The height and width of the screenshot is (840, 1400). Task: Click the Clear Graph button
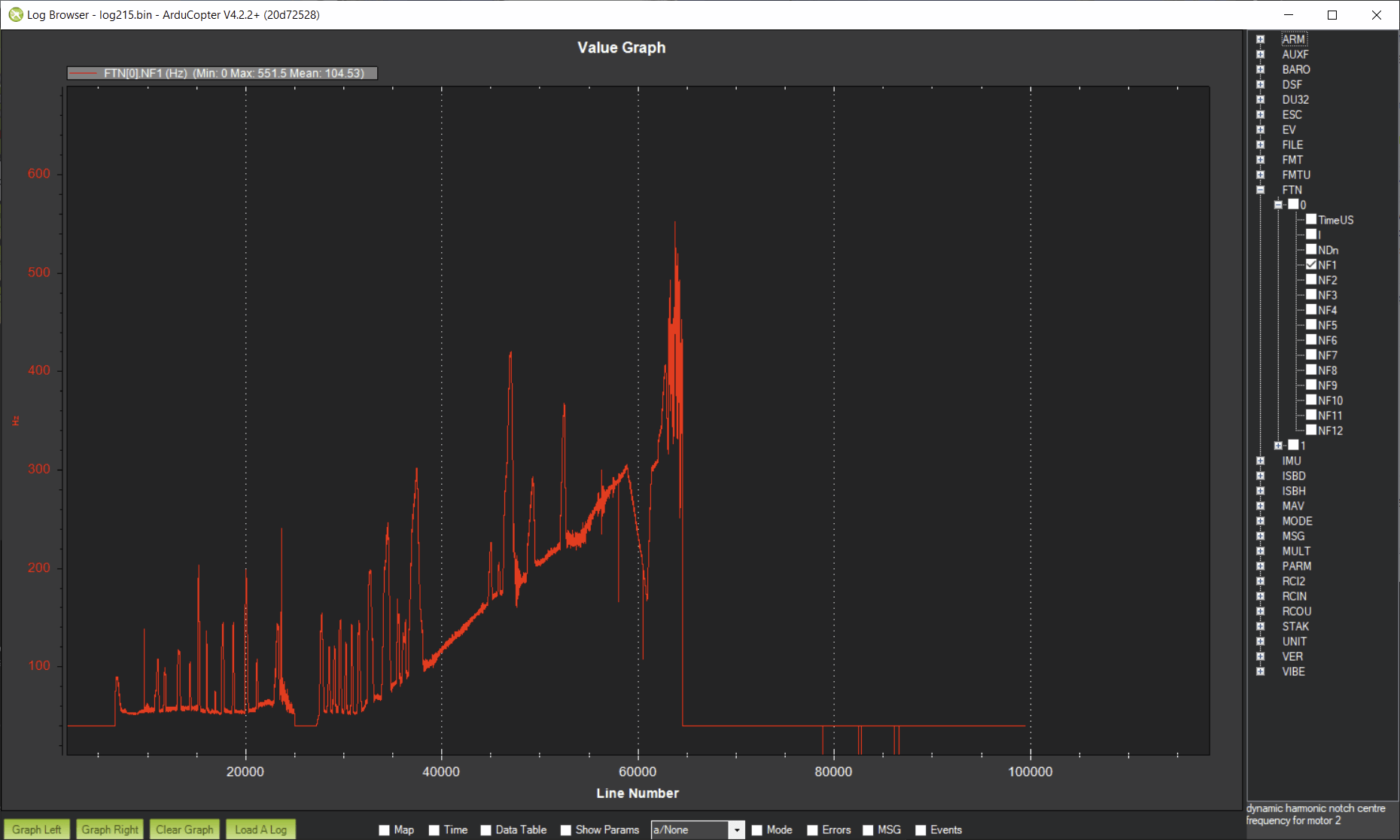184,829
